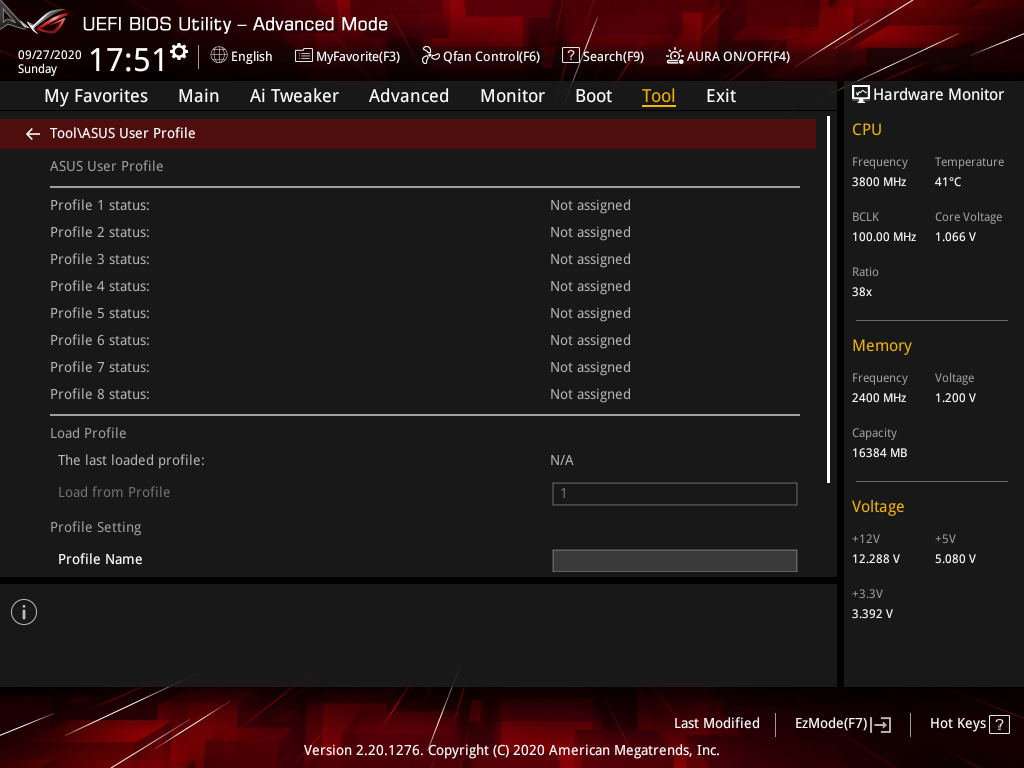Click the Version 2.20.1276 copyright text
Viewport: 1024px width, 768px height.
pos(511,750)
